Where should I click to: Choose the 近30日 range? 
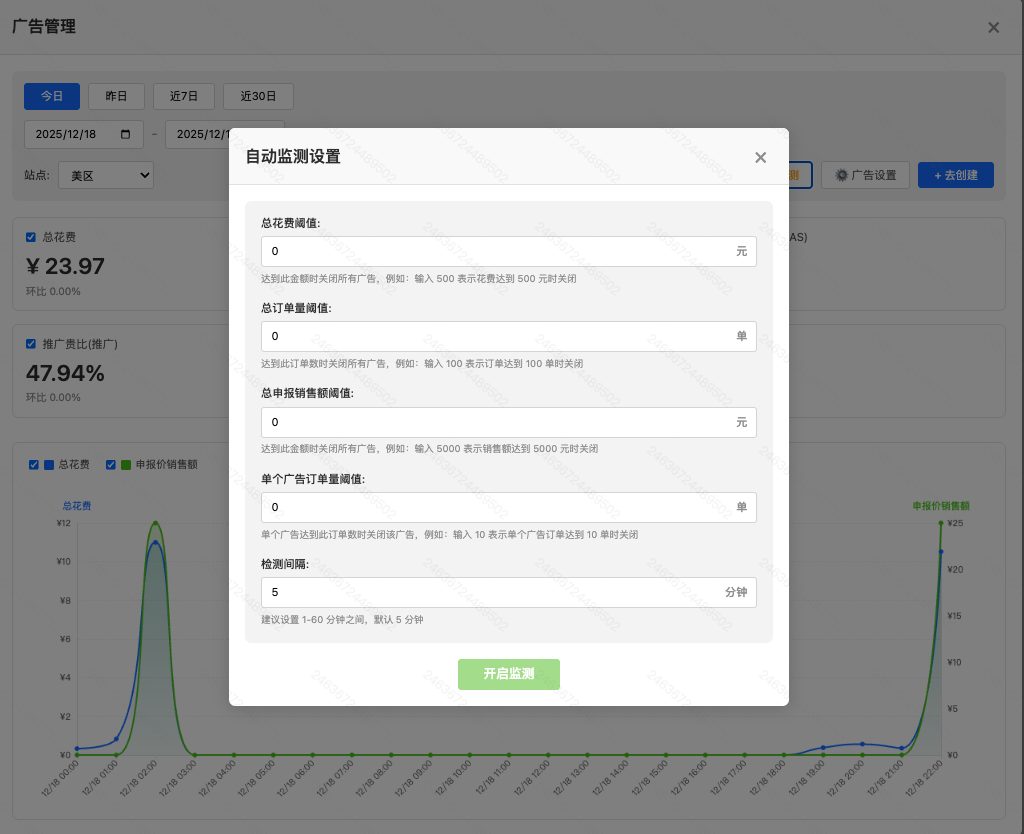[257, 96]
